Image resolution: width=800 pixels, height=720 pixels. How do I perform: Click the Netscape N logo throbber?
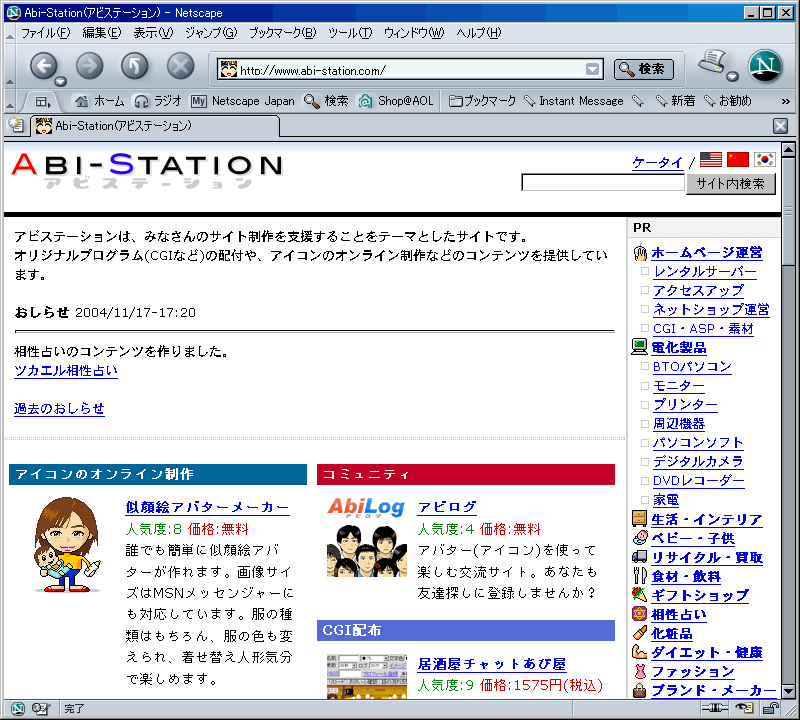tap(765, 66)
